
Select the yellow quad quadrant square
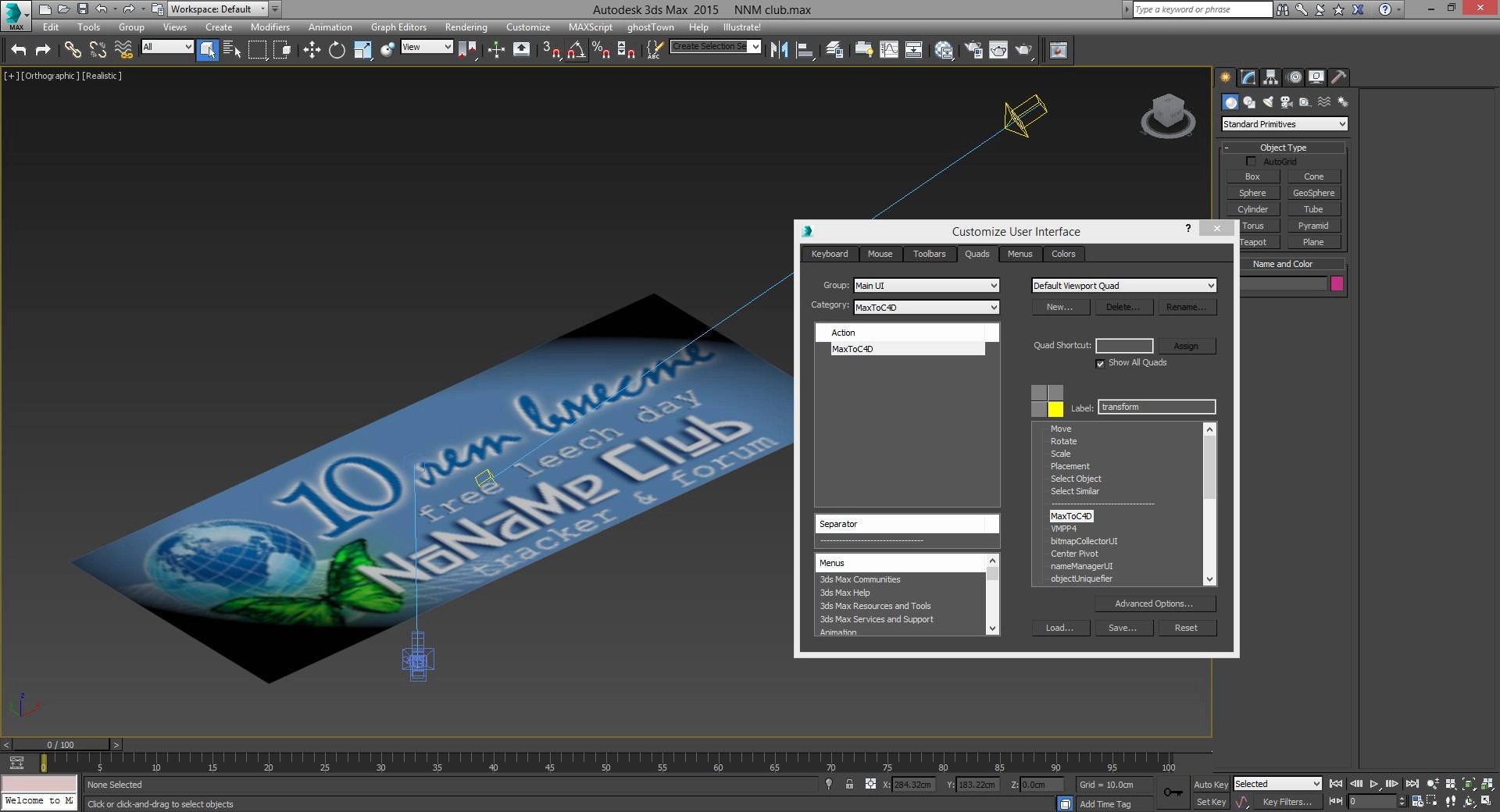[1055, 409]
